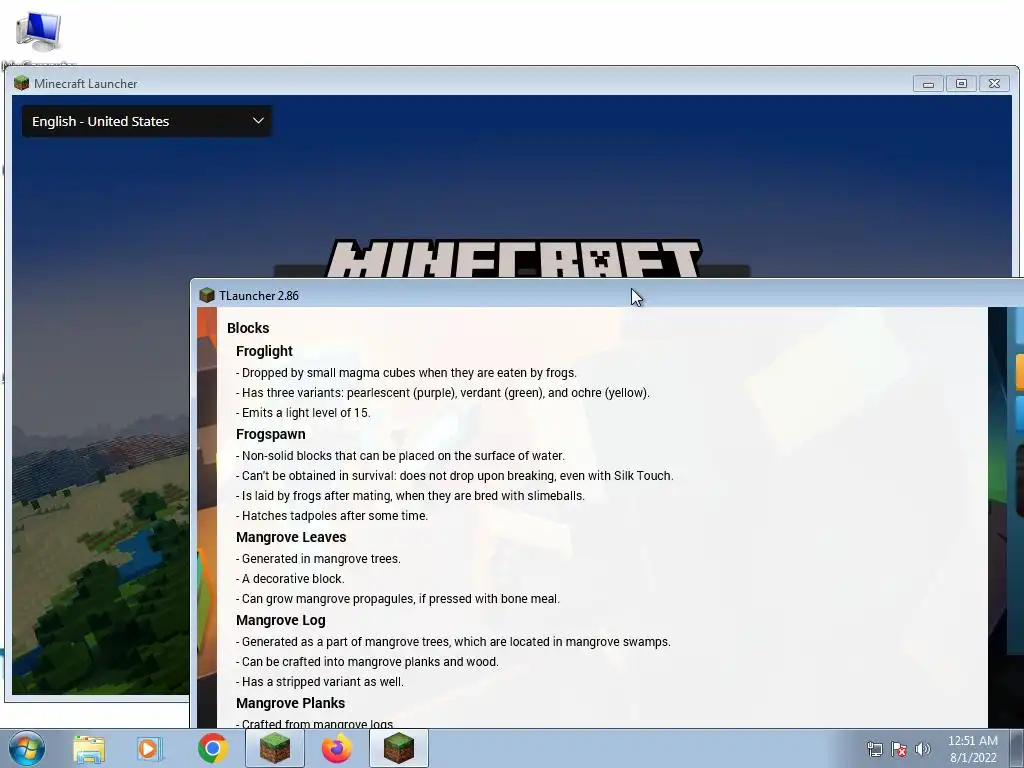Open Firefox from the taskbar
Image resolution: width=1024 pixels, height=768 pixels.
click(x=337, y=748)
